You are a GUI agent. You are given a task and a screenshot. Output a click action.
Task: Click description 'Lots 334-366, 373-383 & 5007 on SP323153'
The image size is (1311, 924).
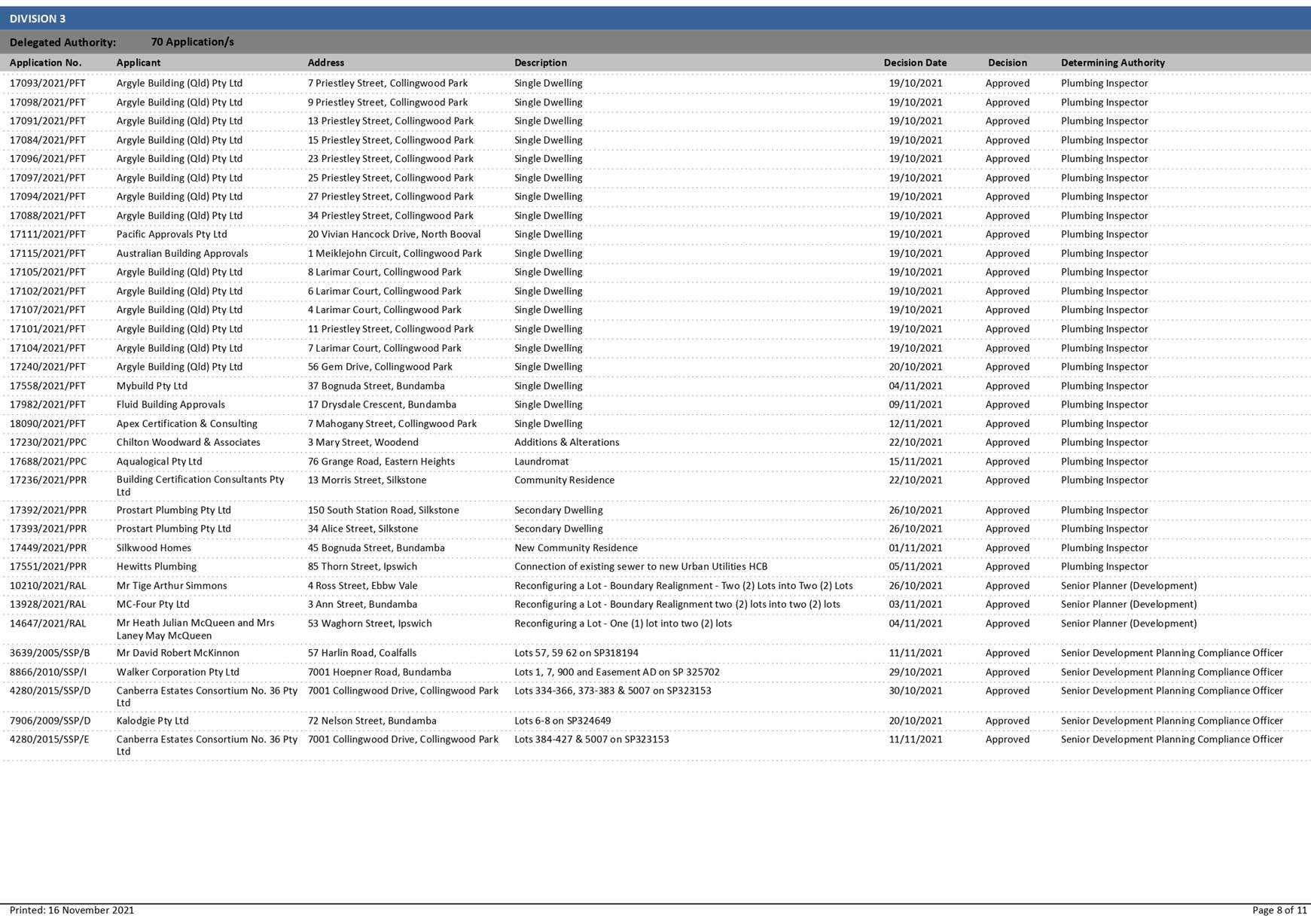[x=613, y=691]
